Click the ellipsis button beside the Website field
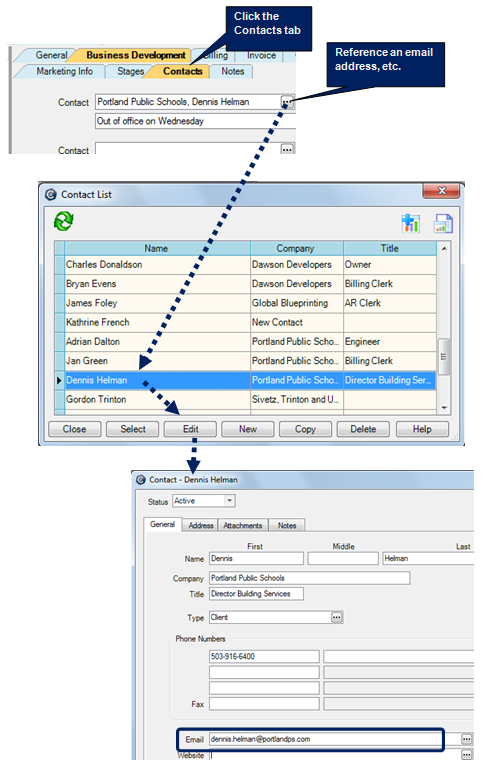The height and width of the screenshot is (769, 486). [x=466, y=755]
